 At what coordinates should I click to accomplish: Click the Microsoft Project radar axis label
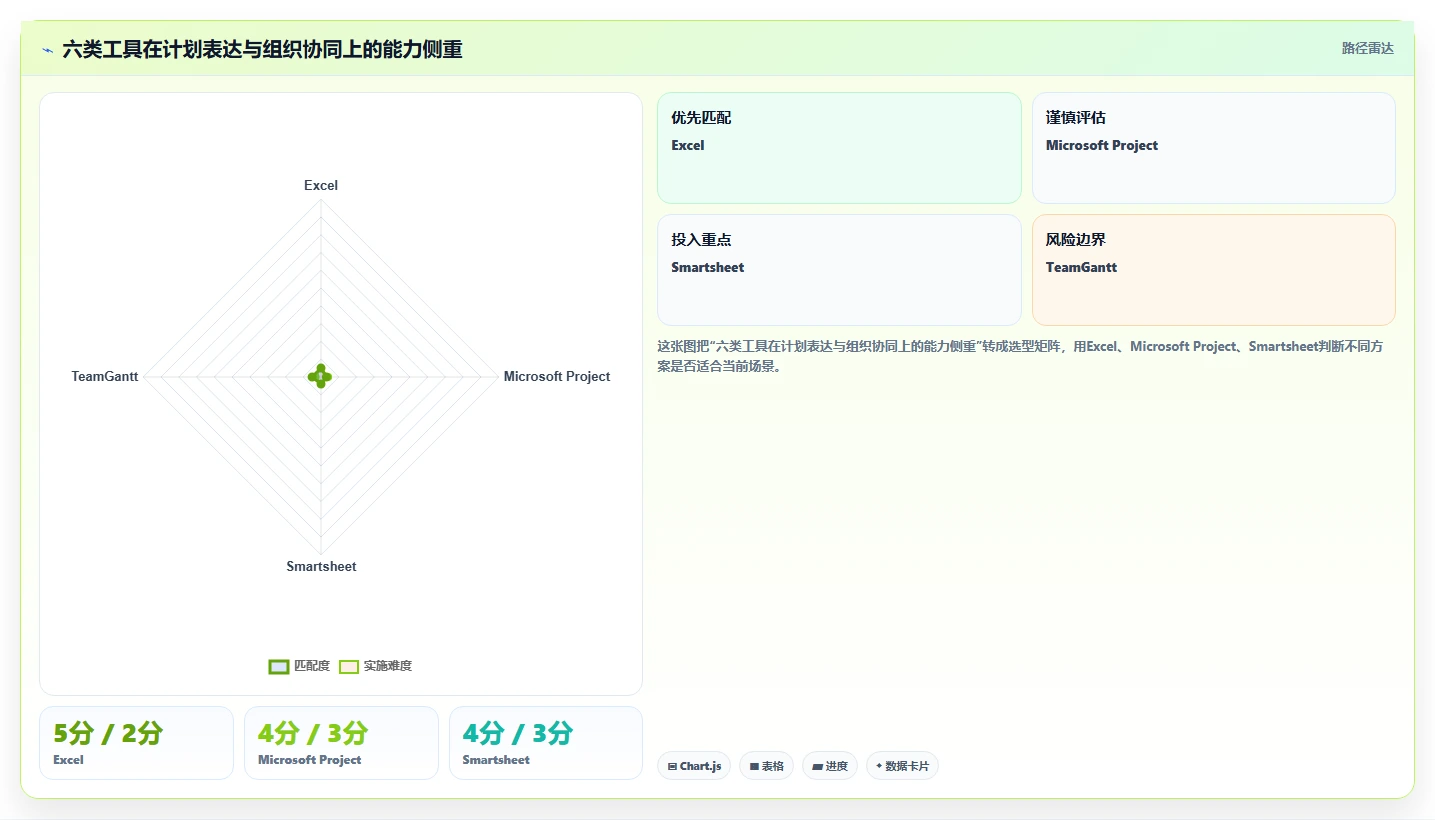click(x=557, y=376)
